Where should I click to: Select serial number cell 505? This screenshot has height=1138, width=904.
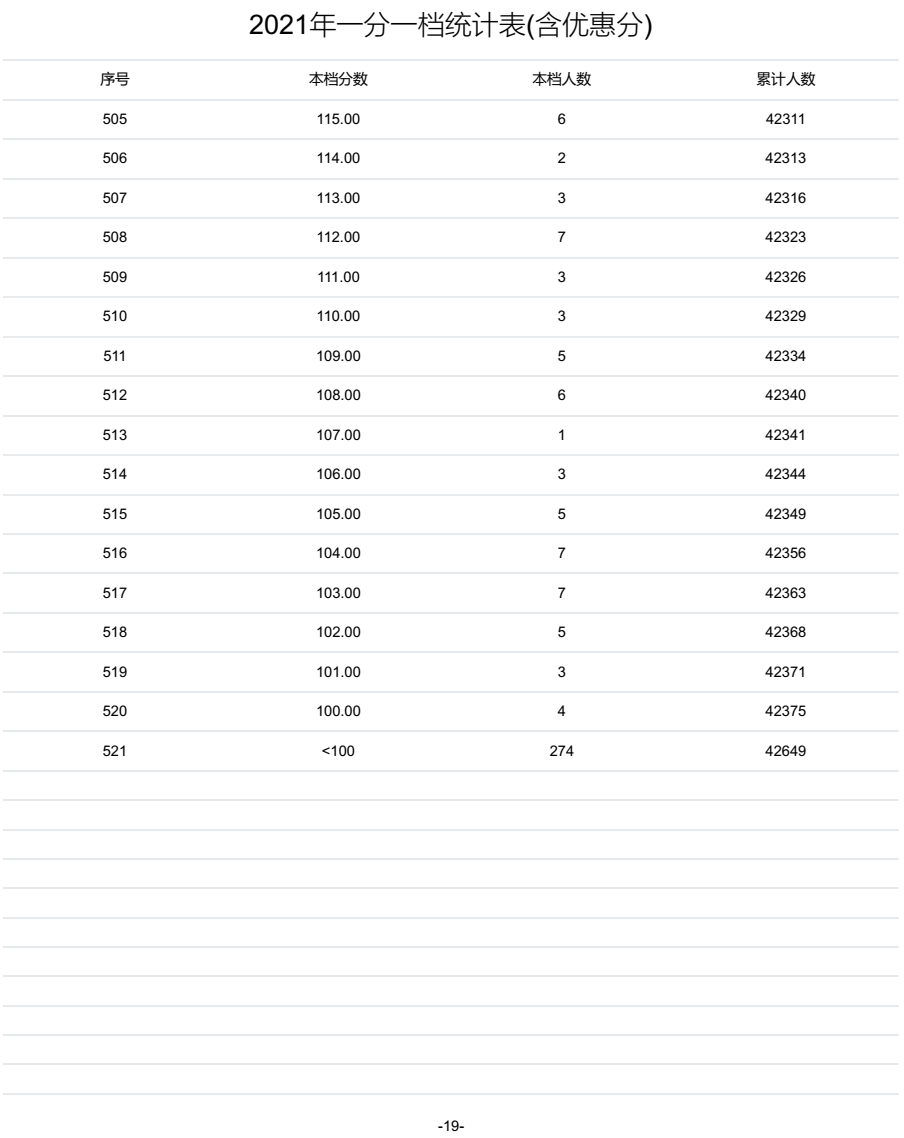[x=115, y=120]
